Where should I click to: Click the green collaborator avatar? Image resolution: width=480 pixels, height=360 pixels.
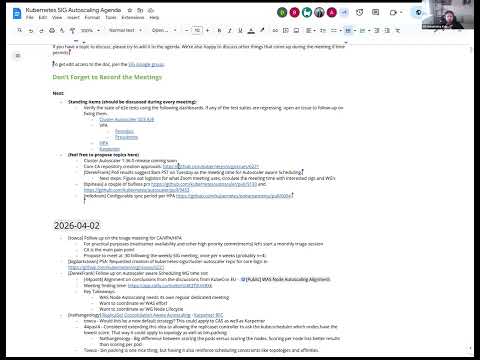click(282, 13)
